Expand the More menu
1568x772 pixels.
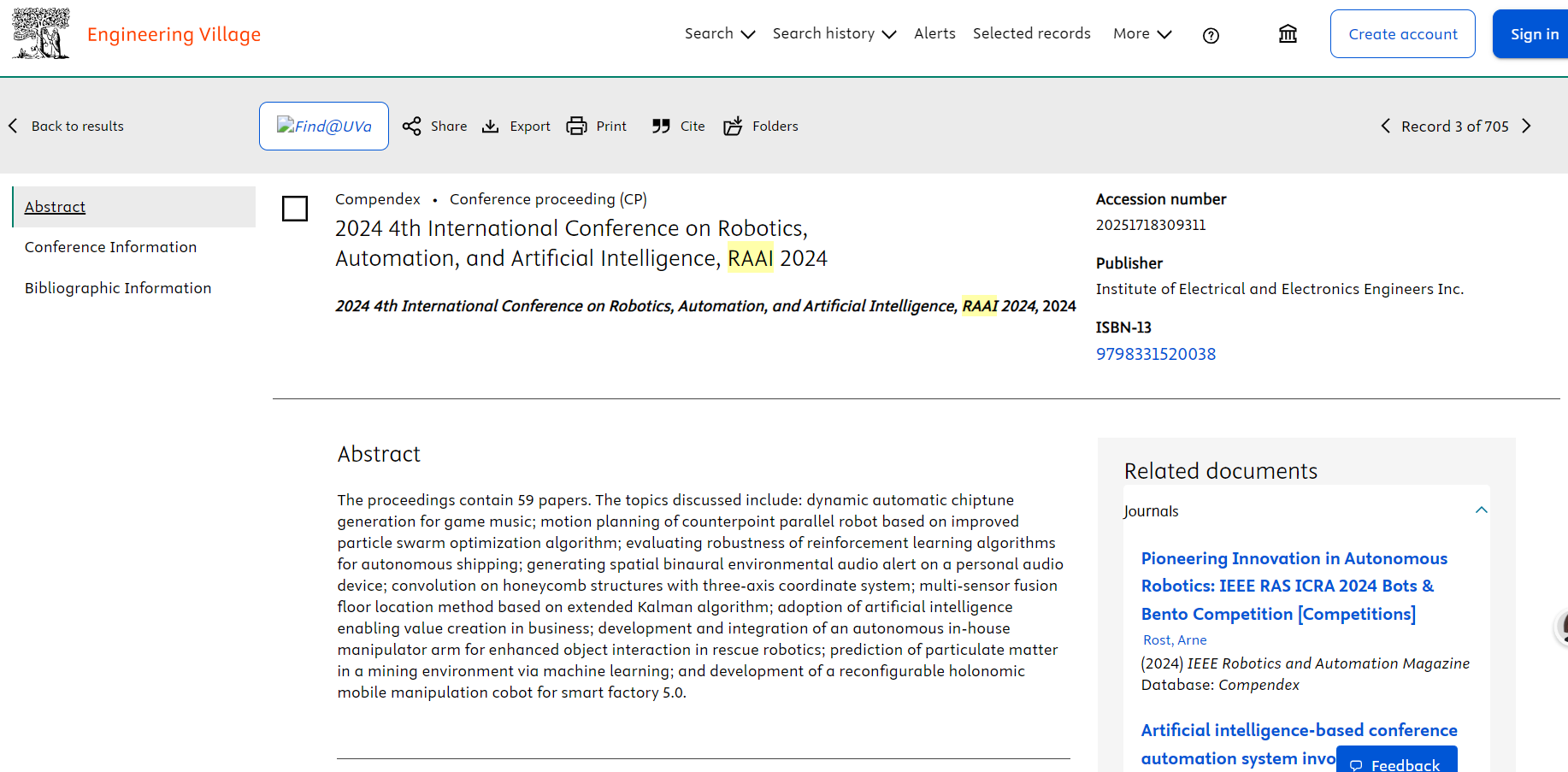tap(1142, 33)
